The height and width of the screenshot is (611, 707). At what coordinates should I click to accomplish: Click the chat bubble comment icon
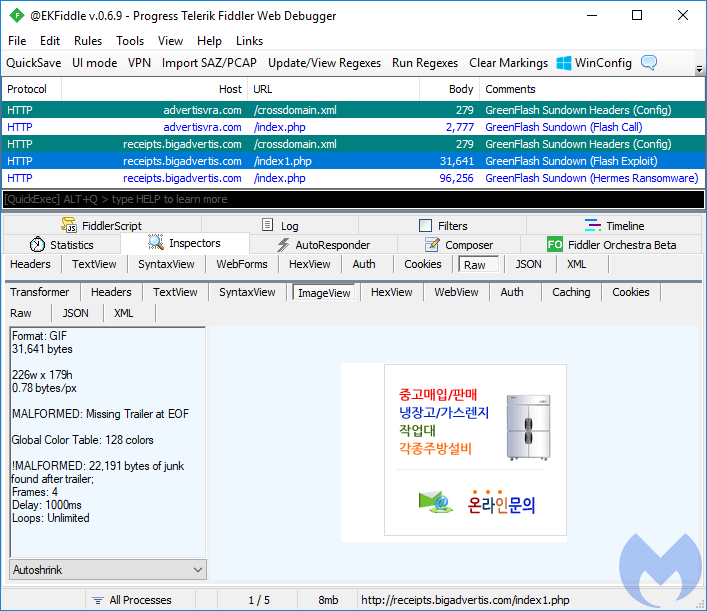coord(649,63)
